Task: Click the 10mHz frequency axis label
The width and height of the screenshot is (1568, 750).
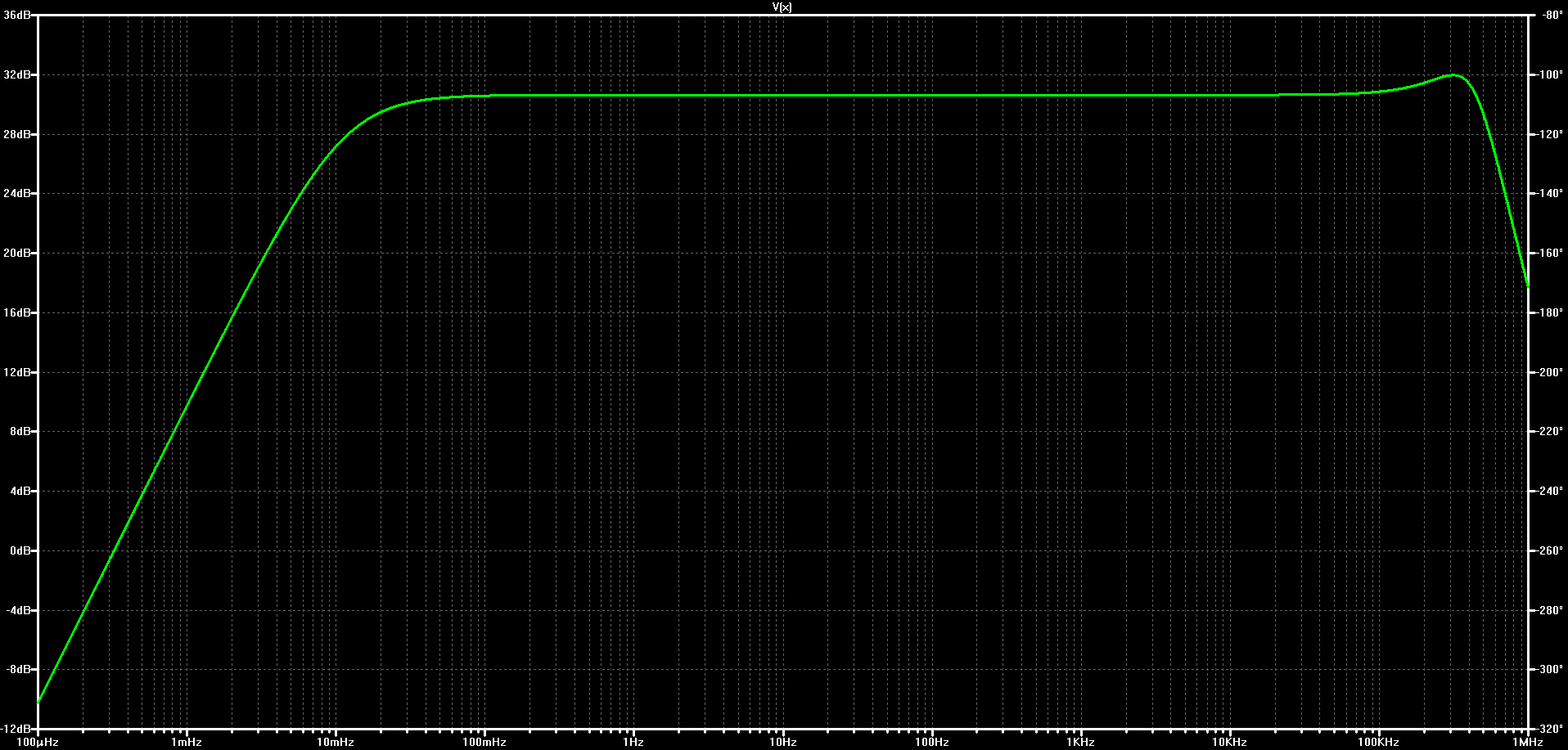Action: (x=336, y=742)
